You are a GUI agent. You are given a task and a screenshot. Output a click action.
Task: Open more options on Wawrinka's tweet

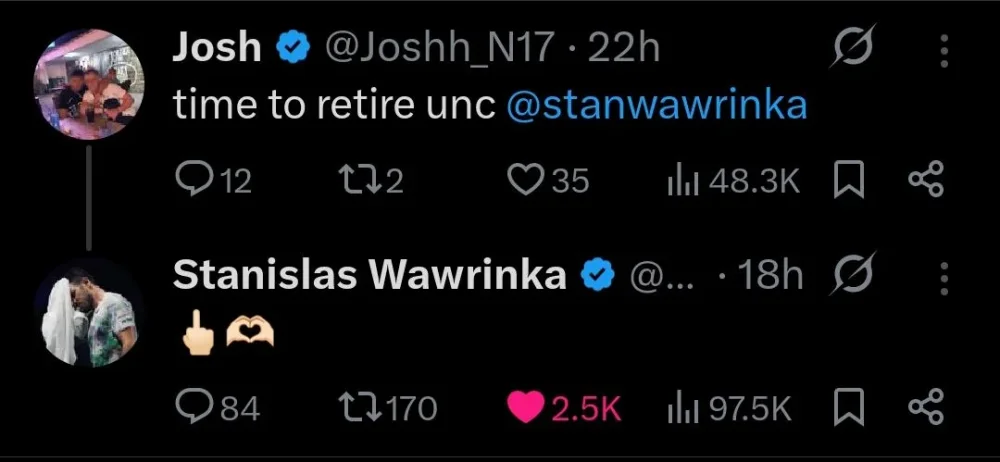[945, 279]
